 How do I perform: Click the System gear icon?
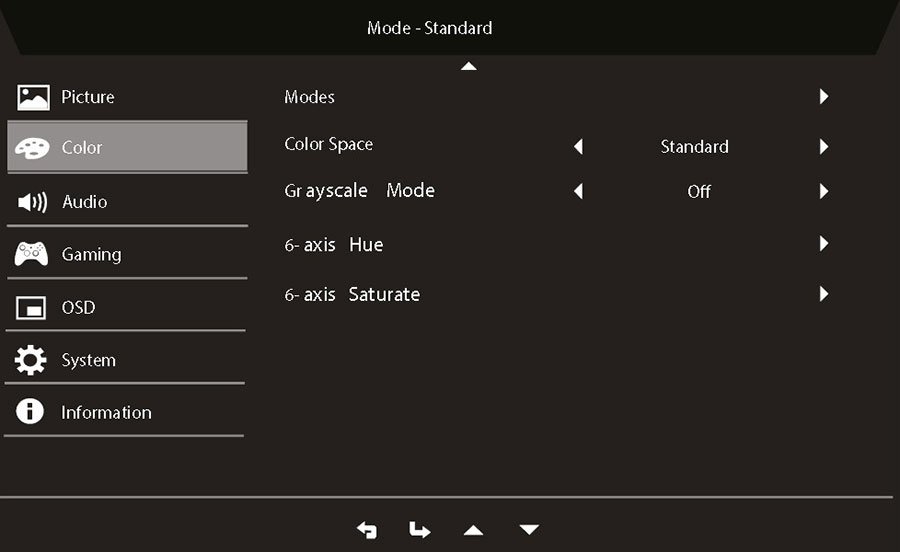(x=30, y=360)
